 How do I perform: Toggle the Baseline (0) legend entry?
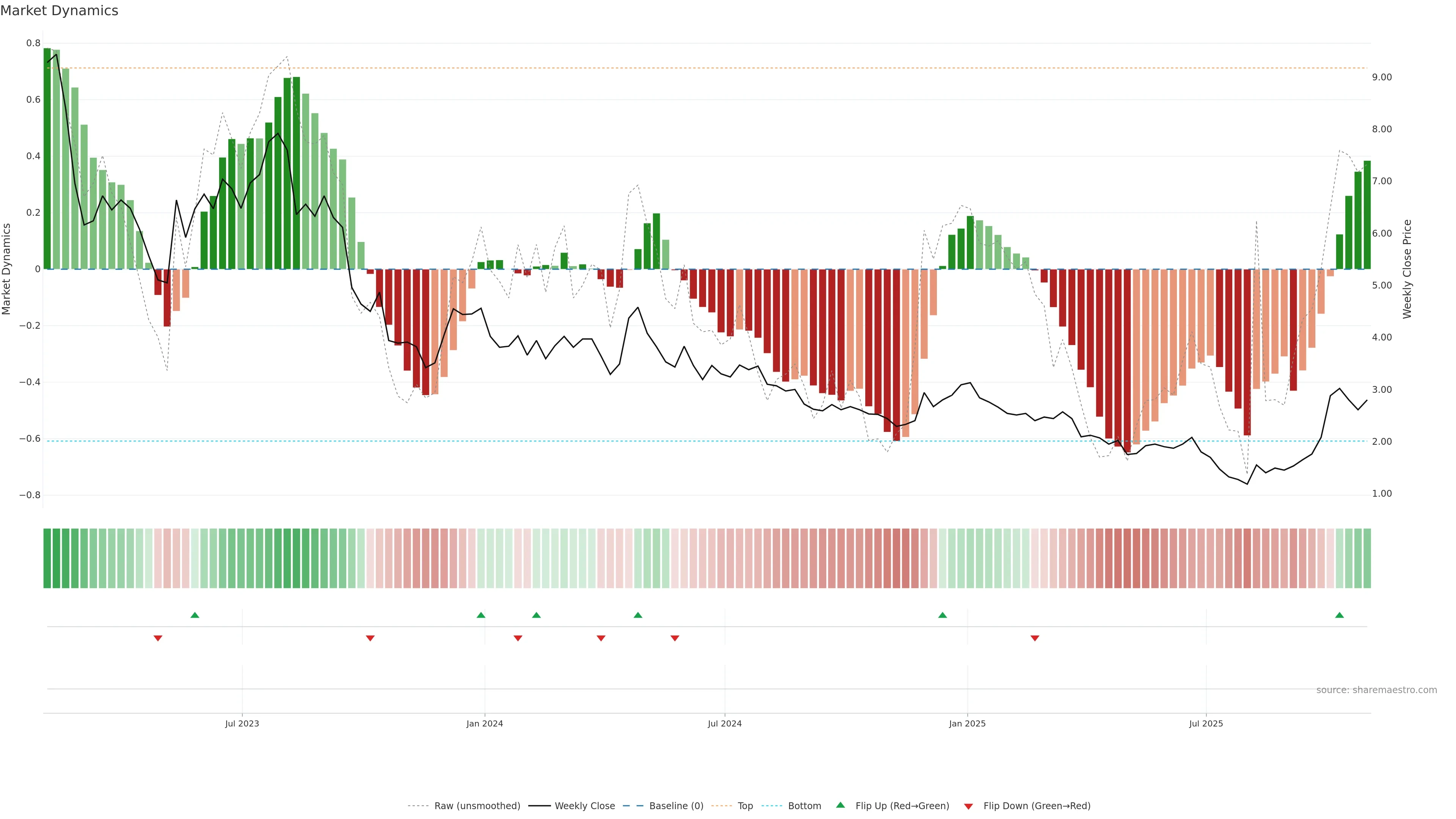click(x=676, y=806)
